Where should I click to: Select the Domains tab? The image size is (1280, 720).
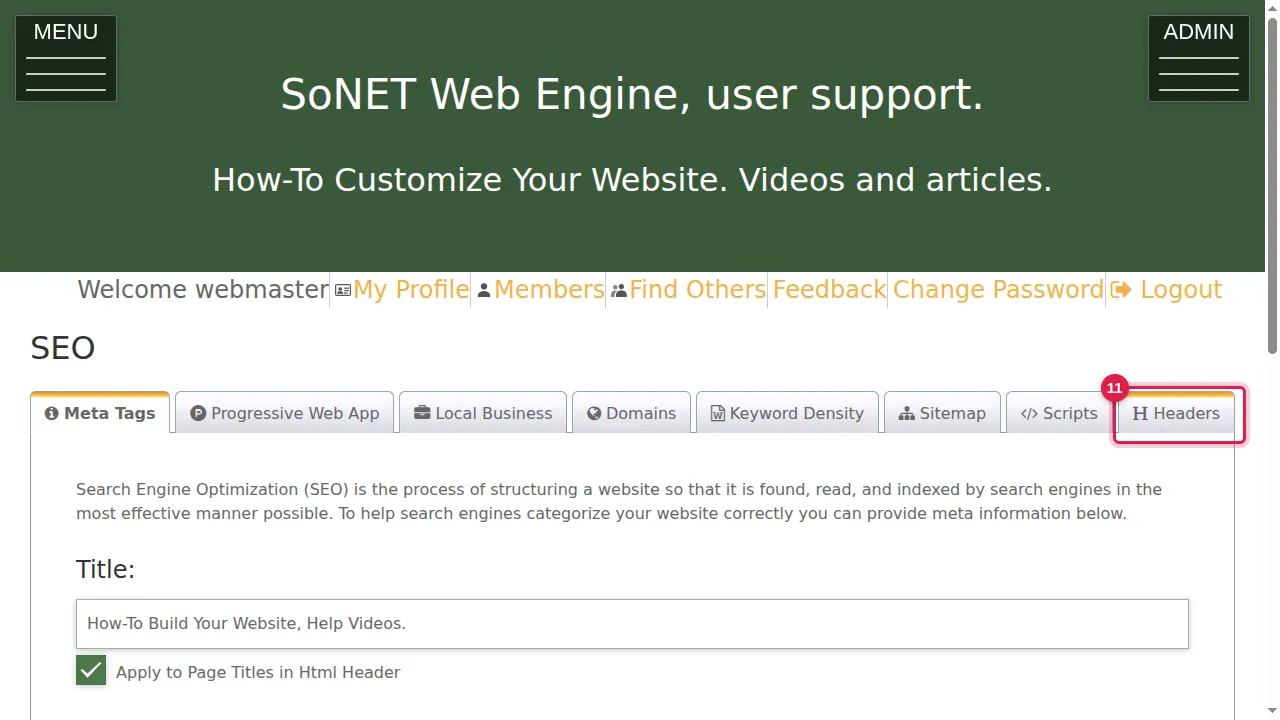pos(631,412)
